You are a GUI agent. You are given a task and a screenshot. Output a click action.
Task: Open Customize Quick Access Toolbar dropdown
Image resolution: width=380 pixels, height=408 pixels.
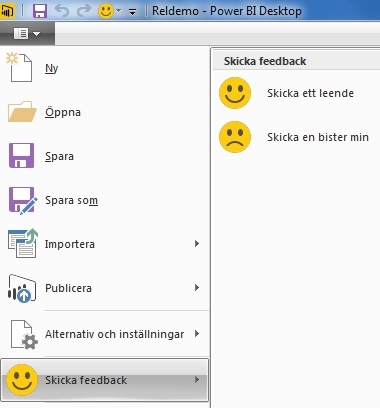point(132,12)
